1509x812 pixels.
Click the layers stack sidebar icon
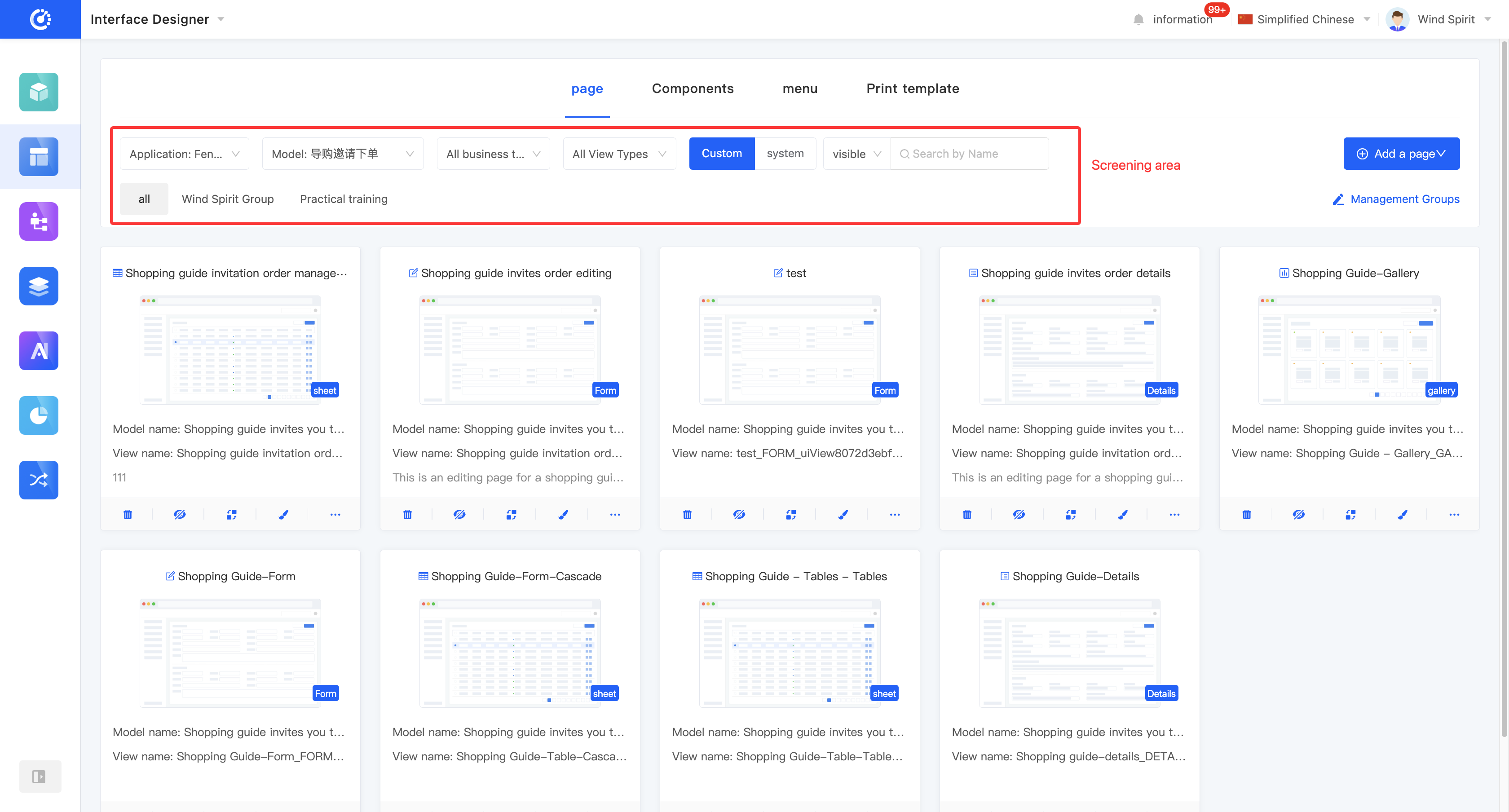click(x=39, y=286)
